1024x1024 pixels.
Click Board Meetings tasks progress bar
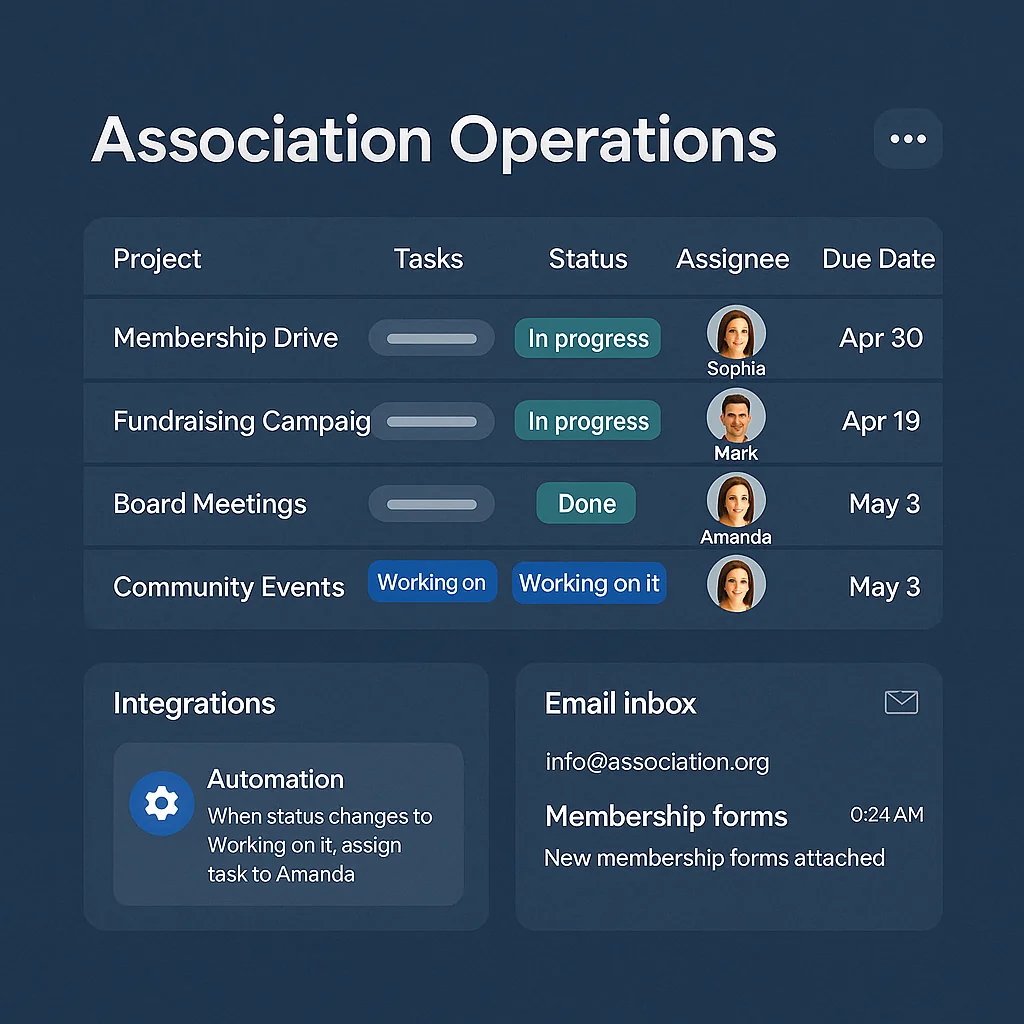click(x=432, y=504)
